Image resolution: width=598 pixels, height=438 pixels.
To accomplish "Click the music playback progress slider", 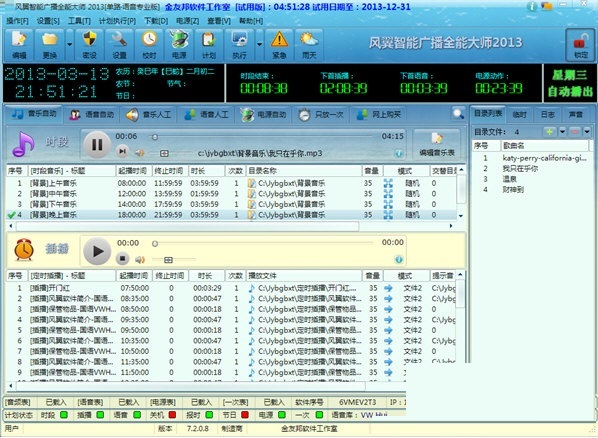I will pos(263,137).
